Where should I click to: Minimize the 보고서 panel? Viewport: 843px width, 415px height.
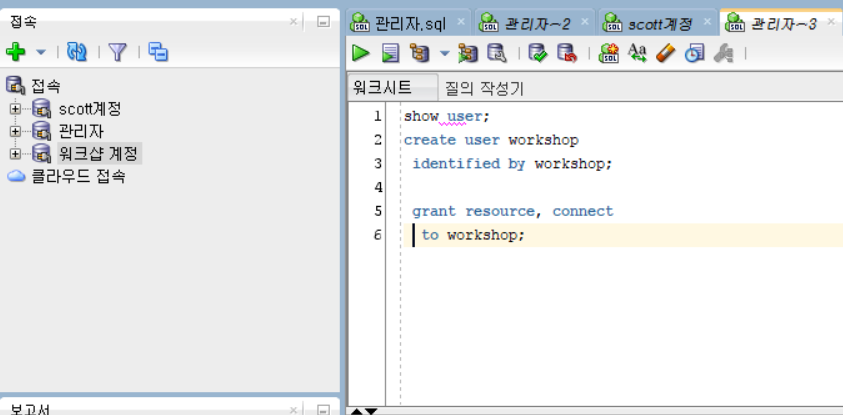tap(323, 410)
